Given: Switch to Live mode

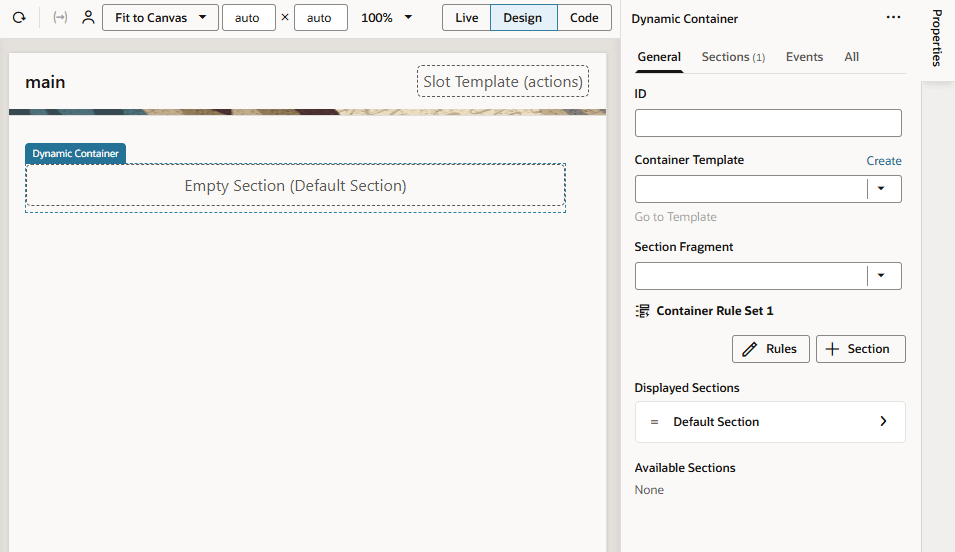Looking at the screenshot, I should coord(467,18).
